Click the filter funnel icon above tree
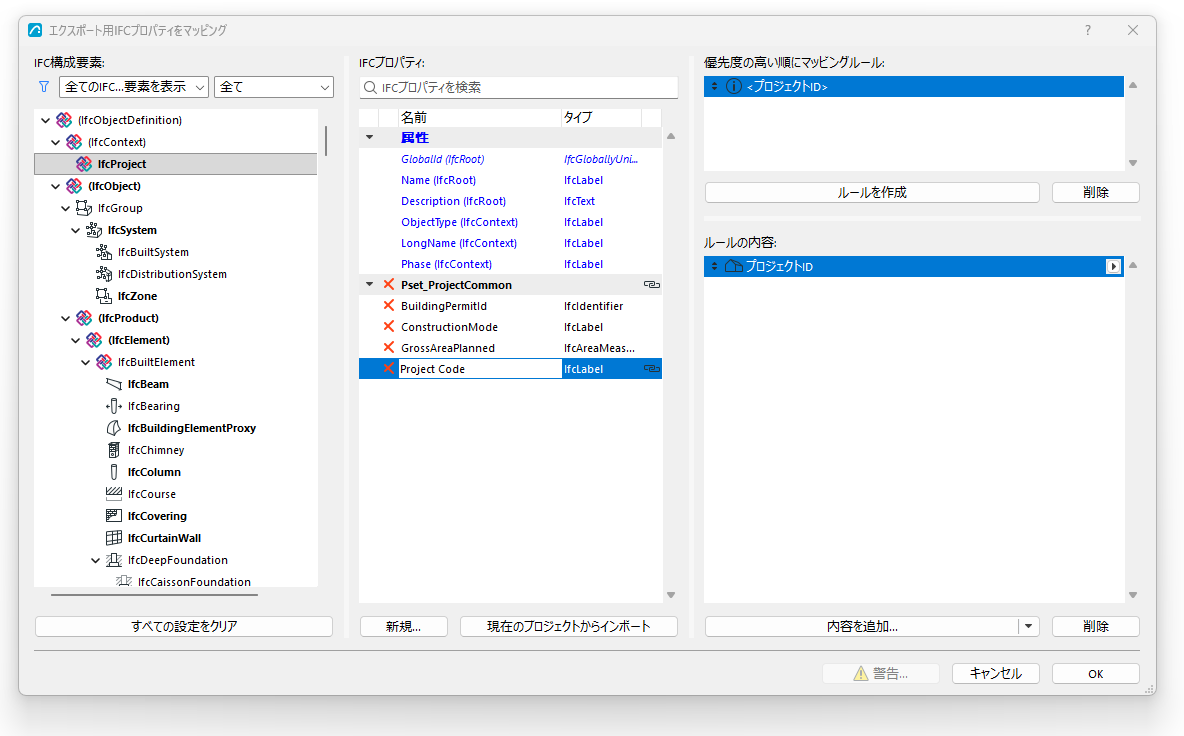Image resolution: width=1184 pixels, height=736 pixels. pos(44,87)
